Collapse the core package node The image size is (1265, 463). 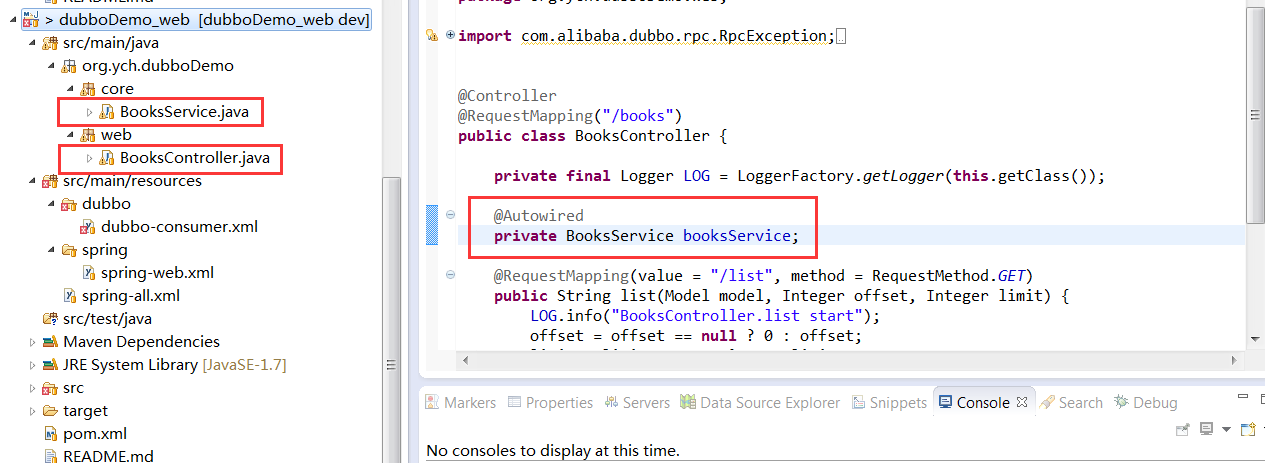pos(70,89)
